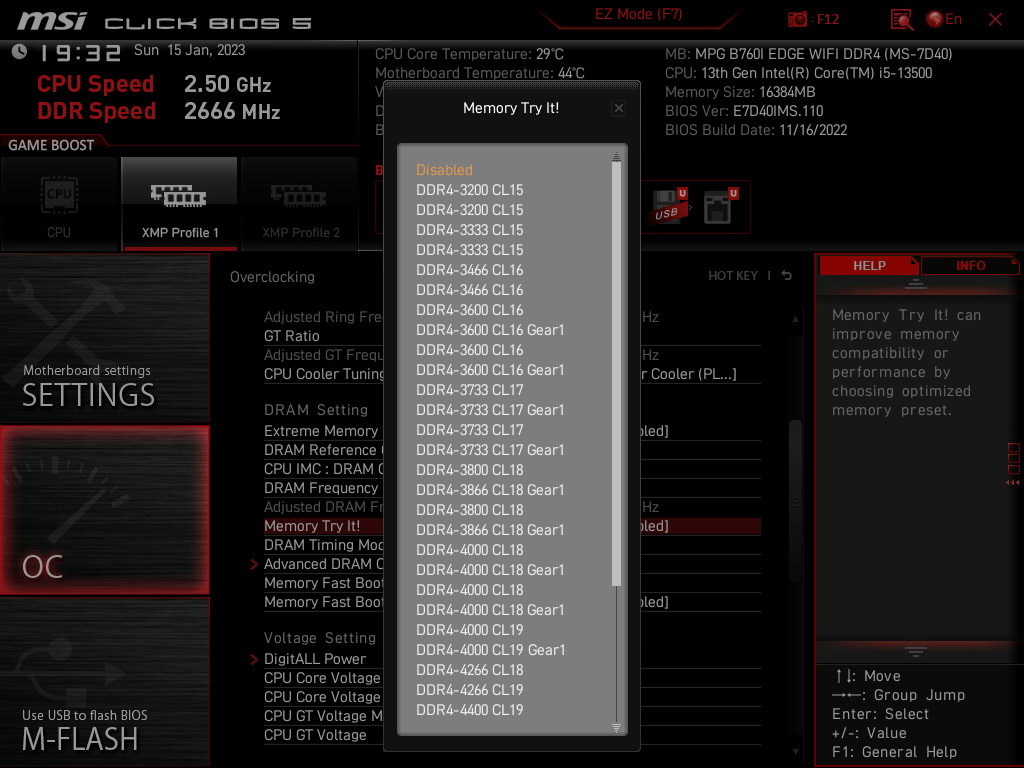Toggle XMP Profile 1
1024x768 pixels.
(x=180, y=204)
